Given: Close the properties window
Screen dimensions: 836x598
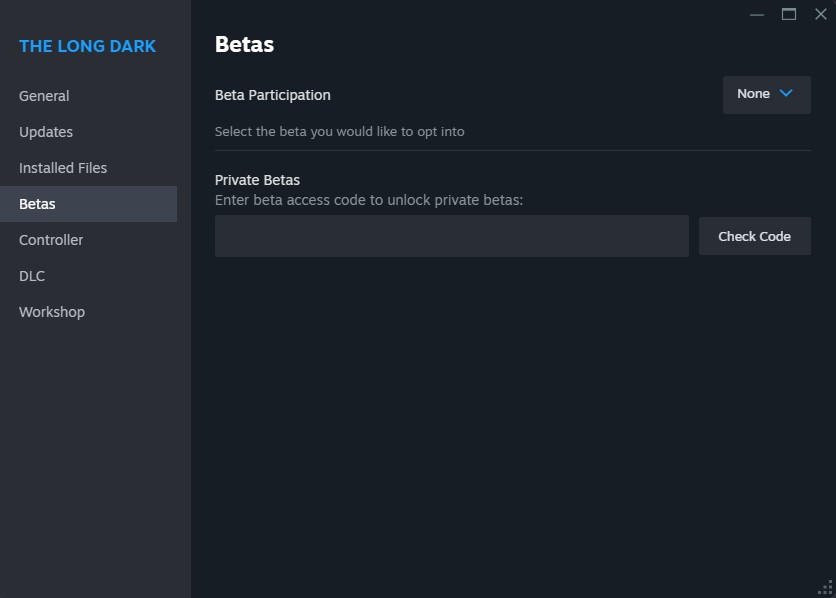Looking at the screenshot, I should click(821, 14).
